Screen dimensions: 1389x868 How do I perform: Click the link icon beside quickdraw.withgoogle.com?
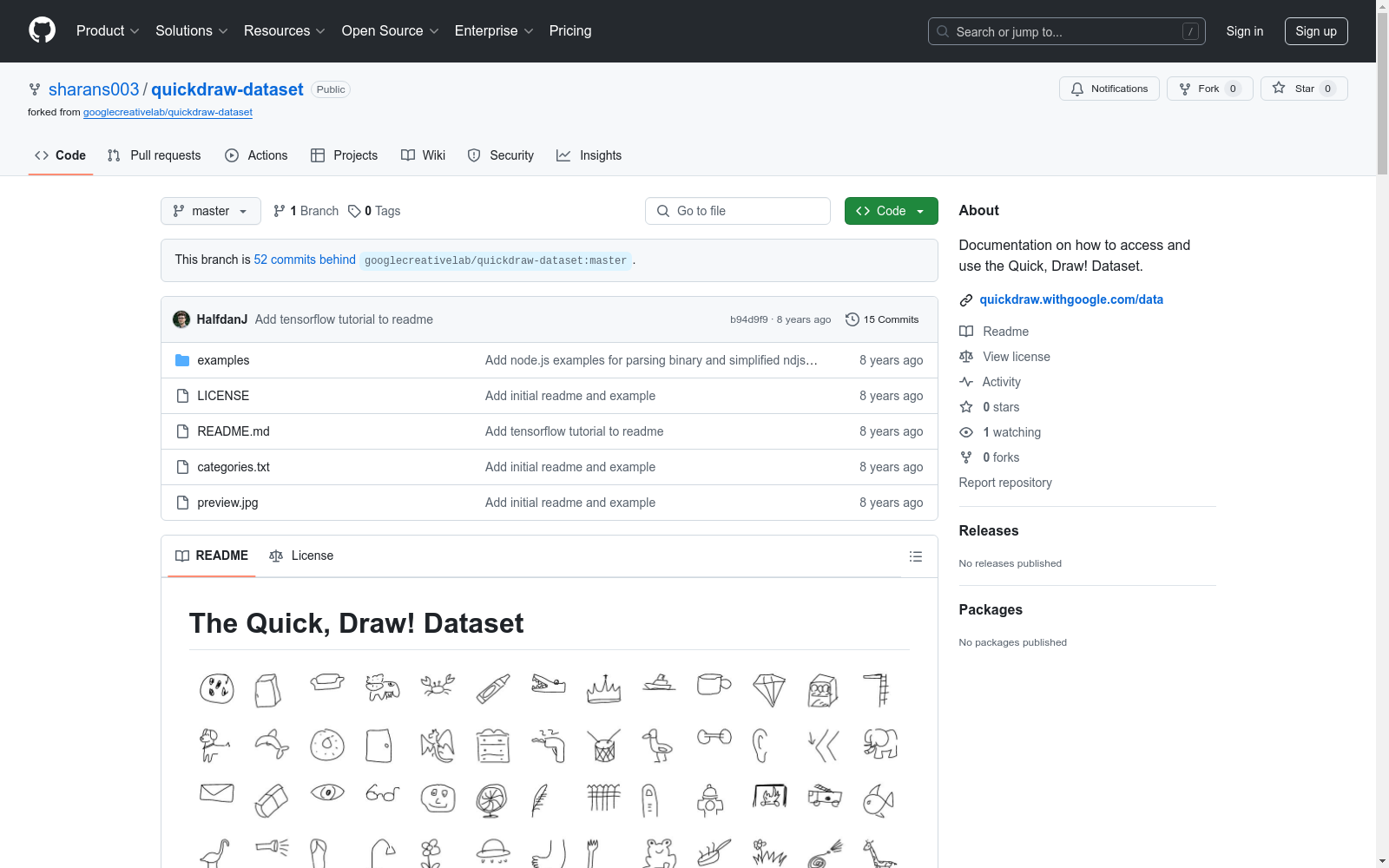[x=966, y=300]
